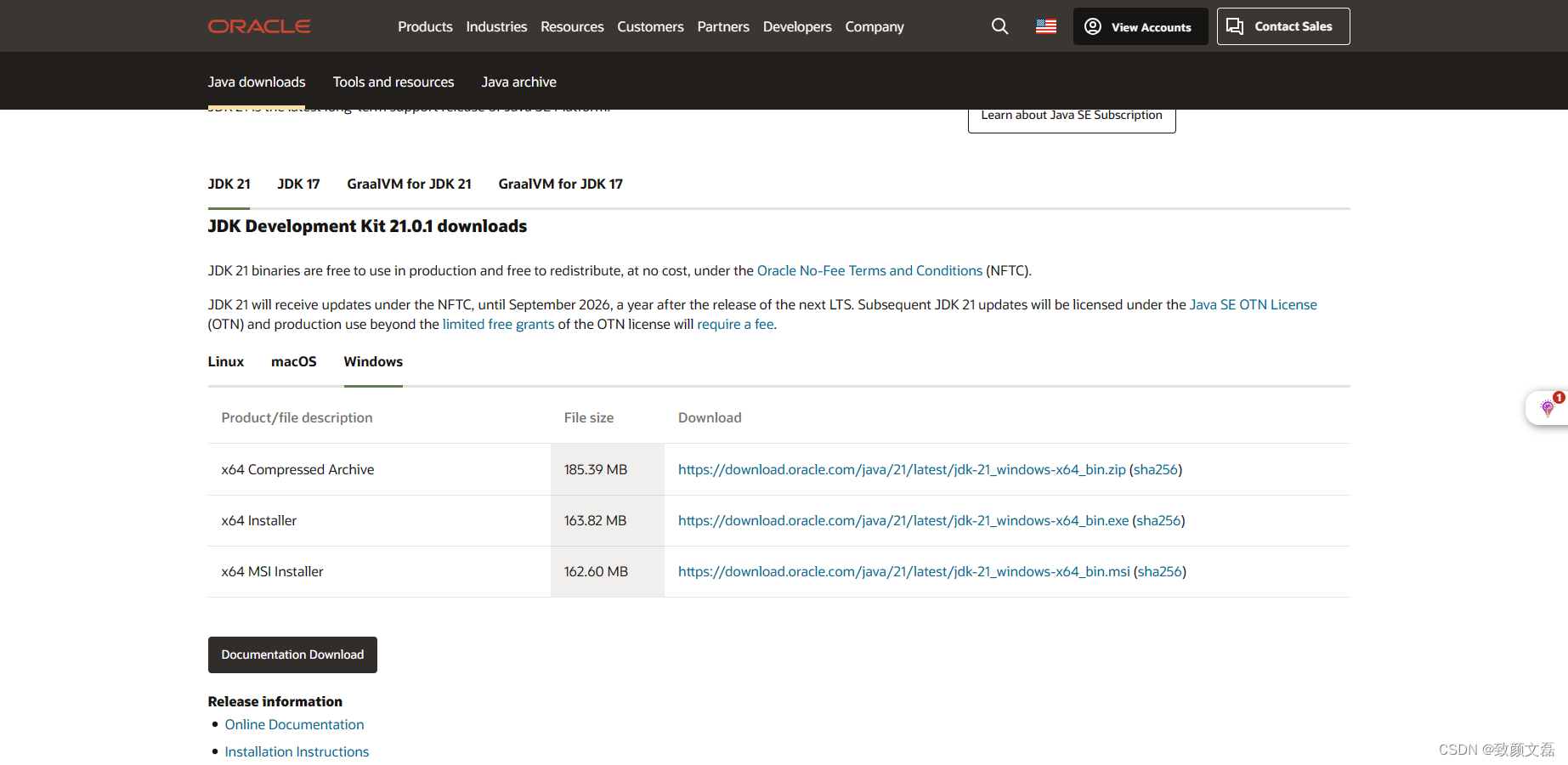Switch to the JDK 17 tab
1568x765 pixels.
tap(298, 184)
